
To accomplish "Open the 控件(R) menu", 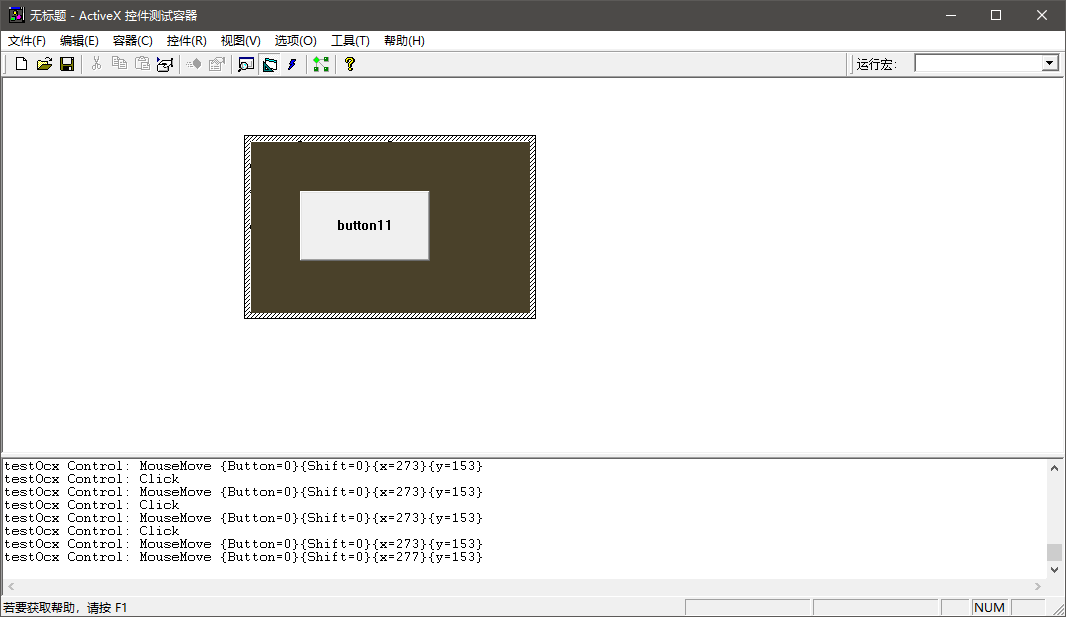I will pos(186,41).
